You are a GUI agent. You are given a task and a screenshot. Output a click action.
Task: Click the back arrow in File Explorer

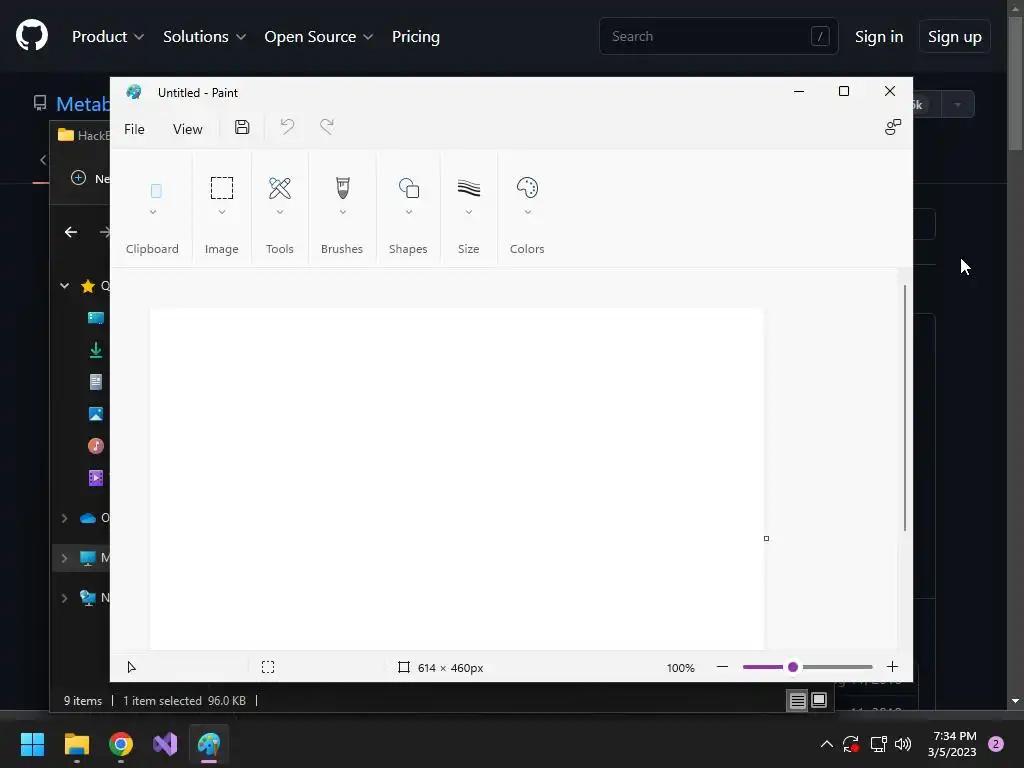coord(71,232)
